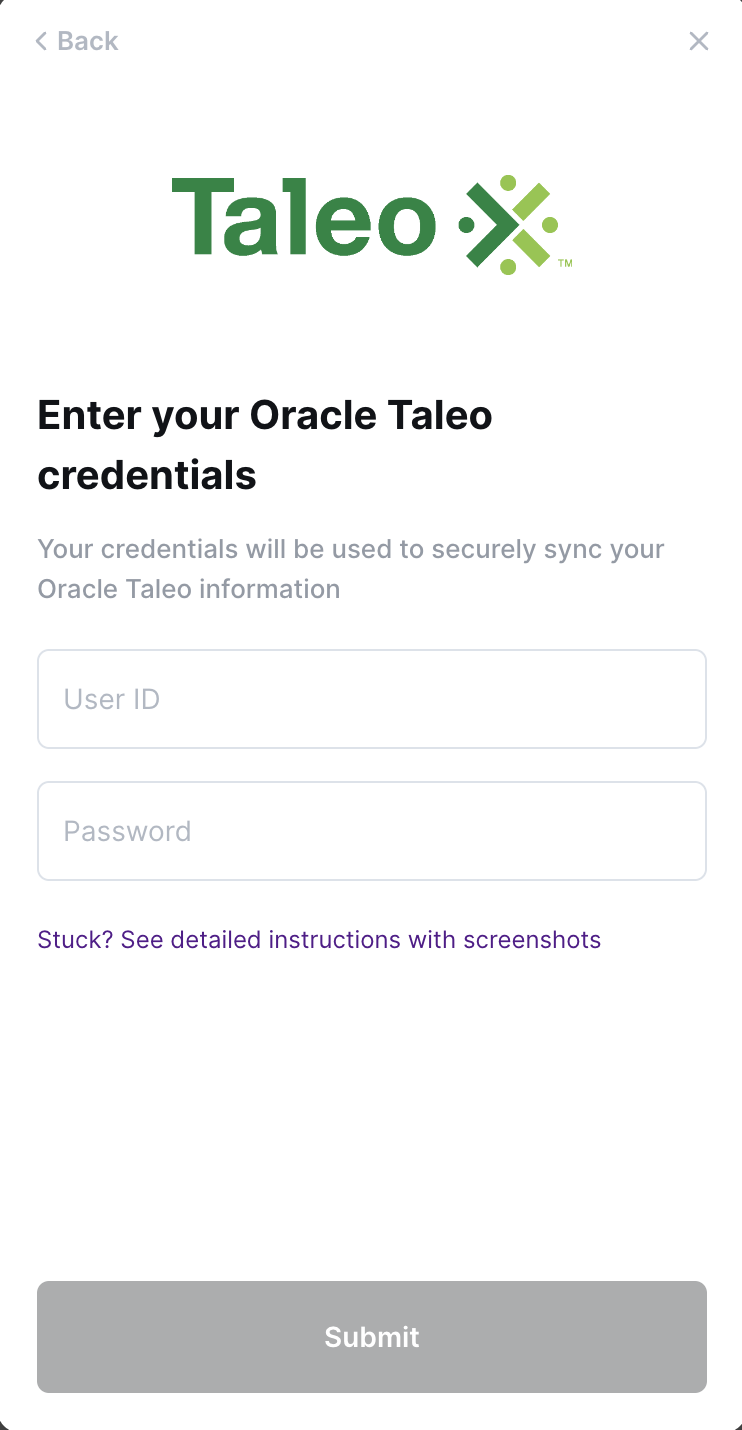
Task: Close the dialog with the X icon
Action: (x=699, y=41)
